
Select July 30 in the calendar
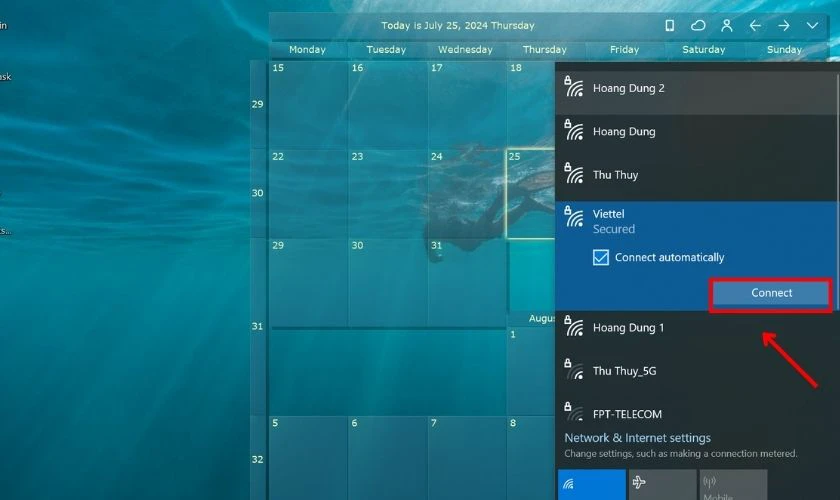pos(388,282)
